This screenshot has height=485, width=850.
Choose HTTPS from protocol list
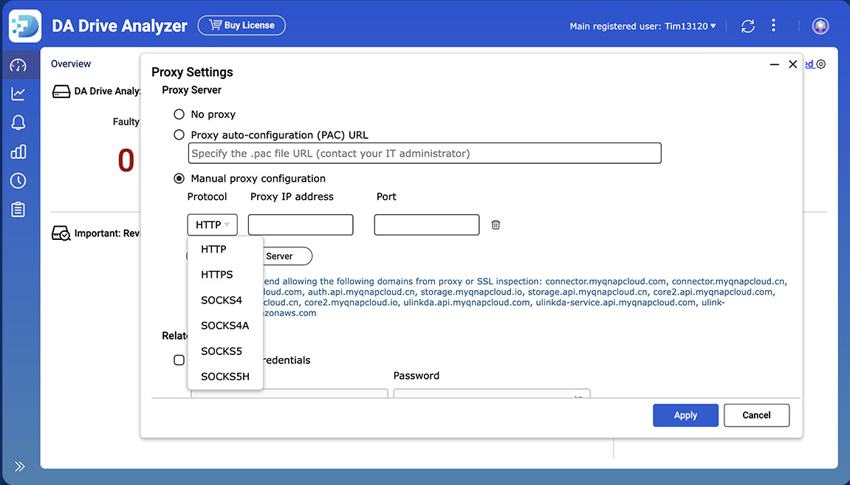(225, 275)
